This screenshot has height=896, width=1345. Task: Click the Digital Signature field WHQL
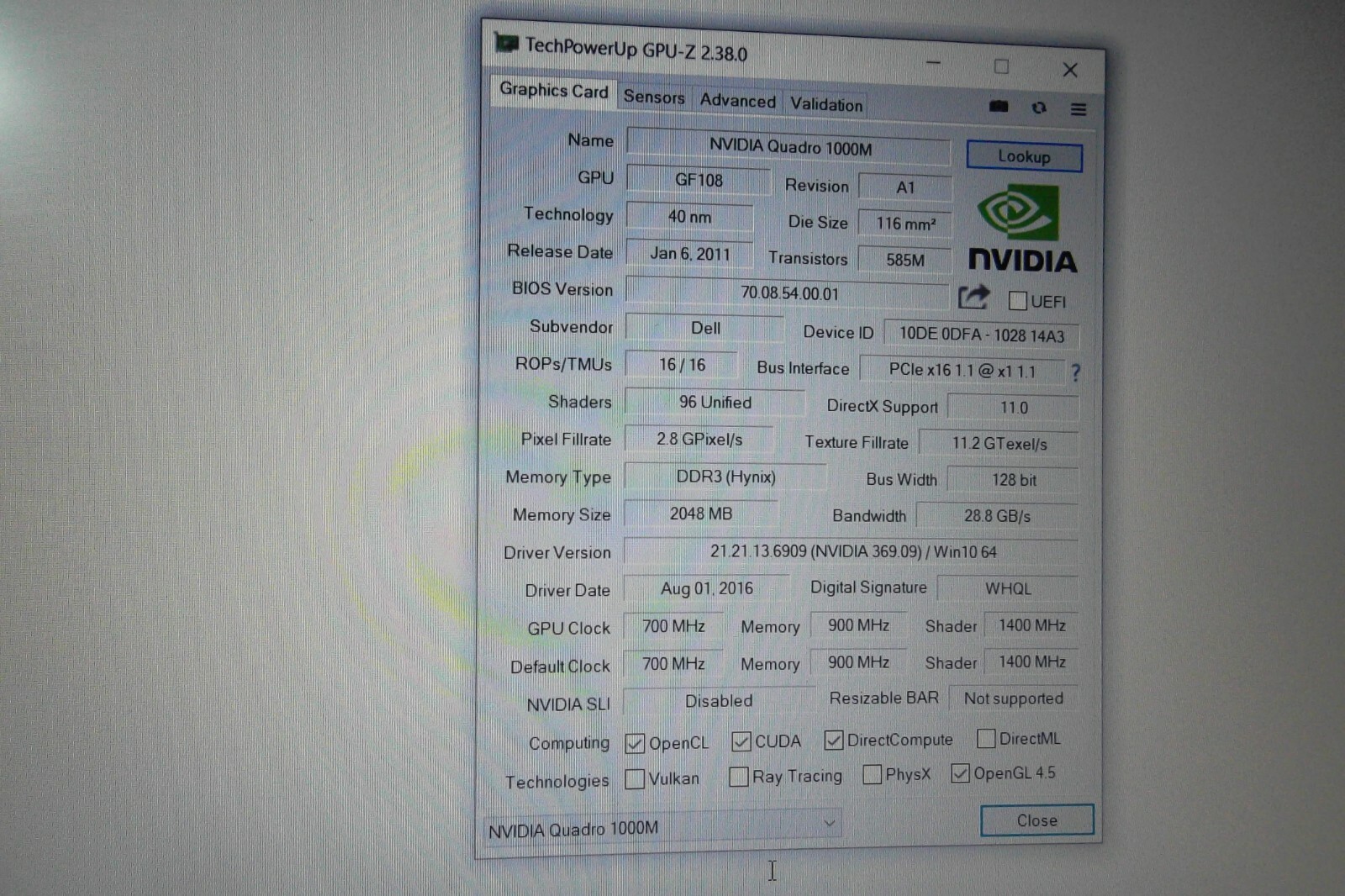[1008, 588]
